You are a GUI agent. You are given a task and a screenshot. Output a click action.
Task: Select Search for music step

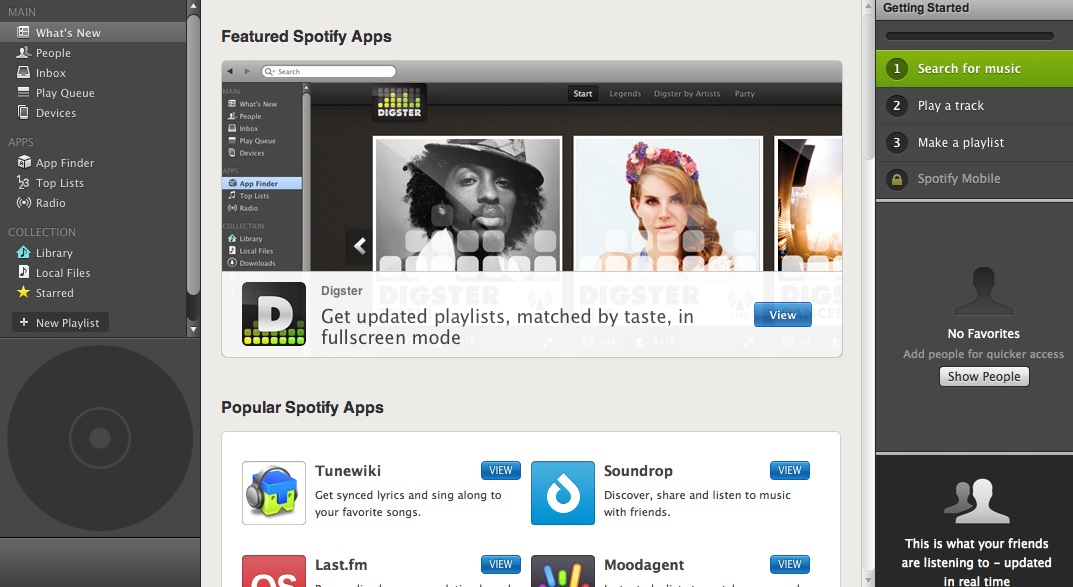(x=974, y=68)
